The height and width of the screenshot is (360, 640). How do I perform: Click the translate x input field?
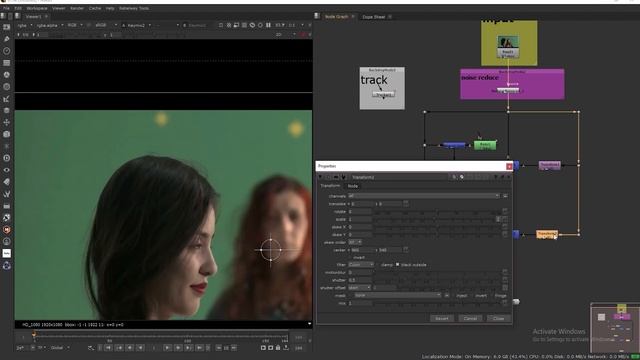[362, 204]
